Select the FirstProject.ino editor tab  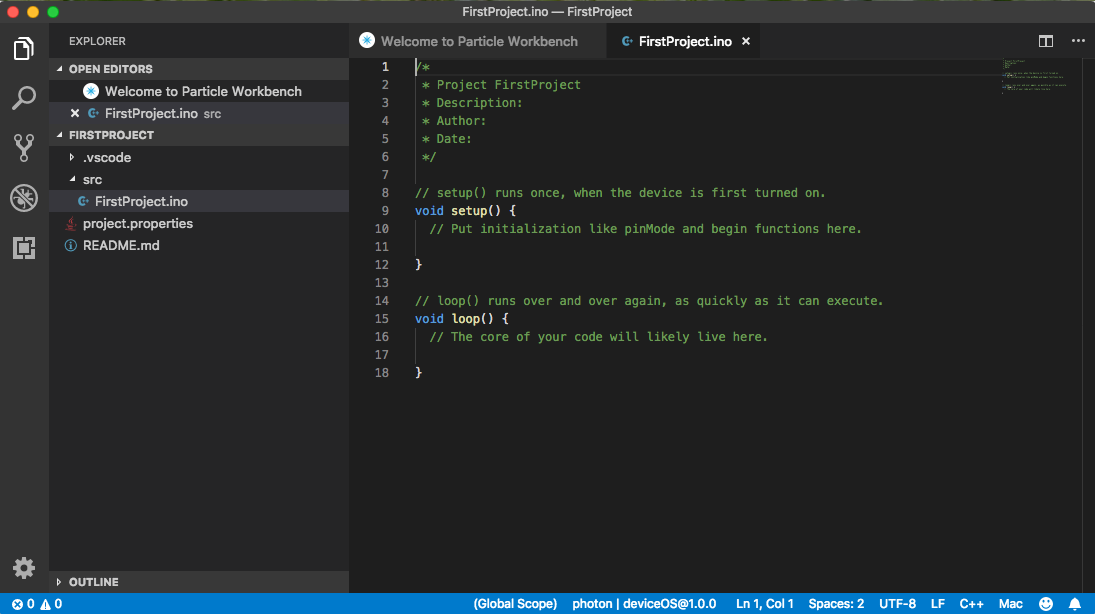pos(684,41)
